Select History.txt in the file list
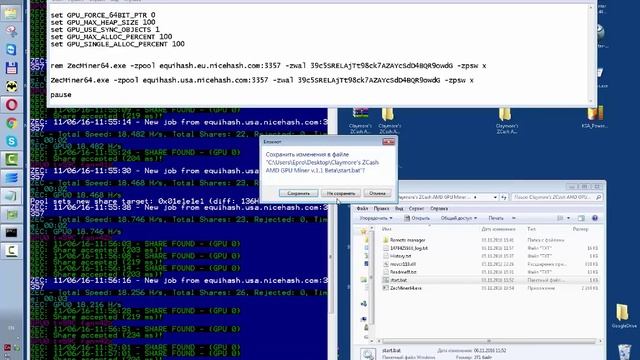This screenshot has width=640, height=360. (400, 256)
